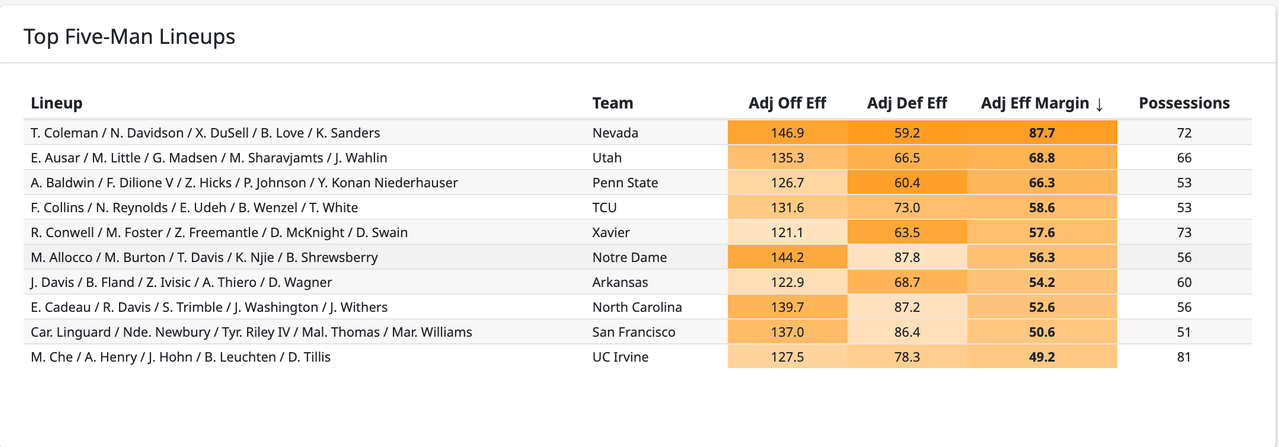Viewport: 1279px width, 447px height.
Task: Open the North Carolina team entry
Action: [637, 307]
